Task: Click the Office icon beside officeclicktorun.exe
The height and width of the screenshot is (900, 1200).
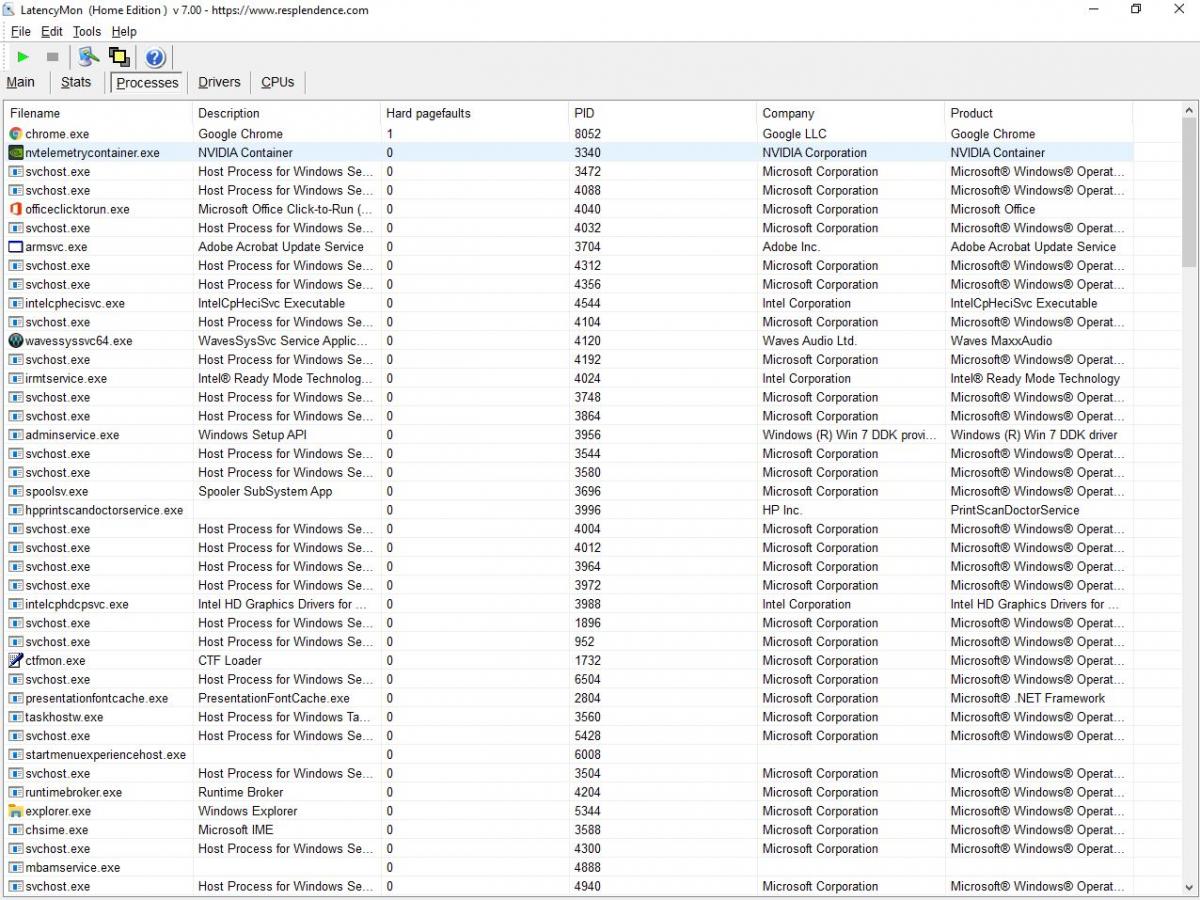Action: point(16,209)
